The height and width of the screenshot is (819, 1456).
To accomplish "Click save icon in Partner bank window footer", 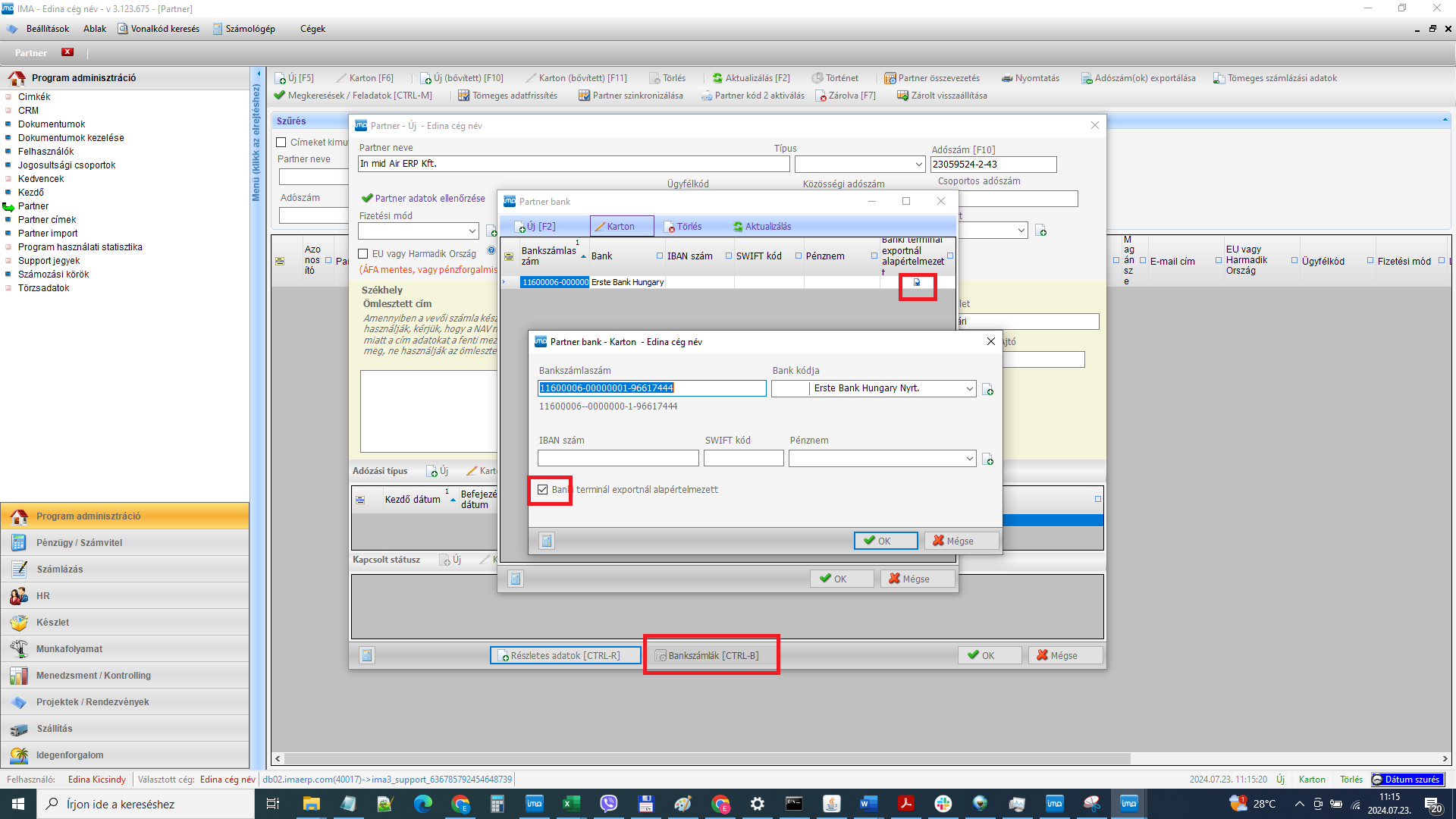I will 516,579.
